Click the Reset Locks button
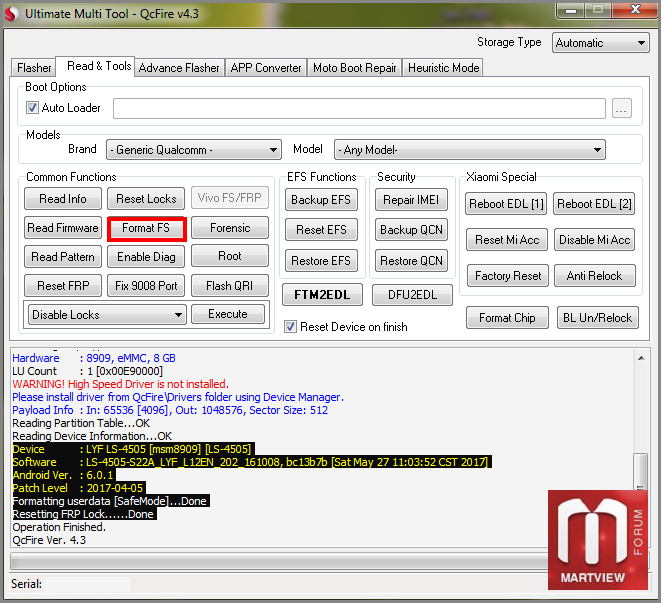Screen dimensions: 661x603 click(146, 198)
